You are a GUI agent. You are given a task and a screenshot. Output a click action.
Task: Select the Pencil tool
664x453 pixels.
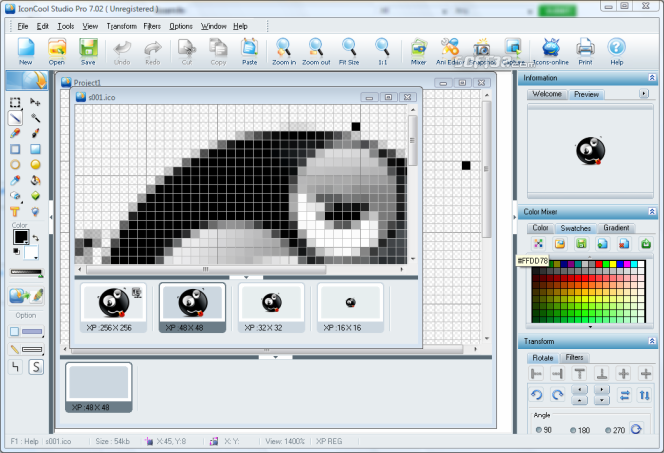click(x=15, y=133)
